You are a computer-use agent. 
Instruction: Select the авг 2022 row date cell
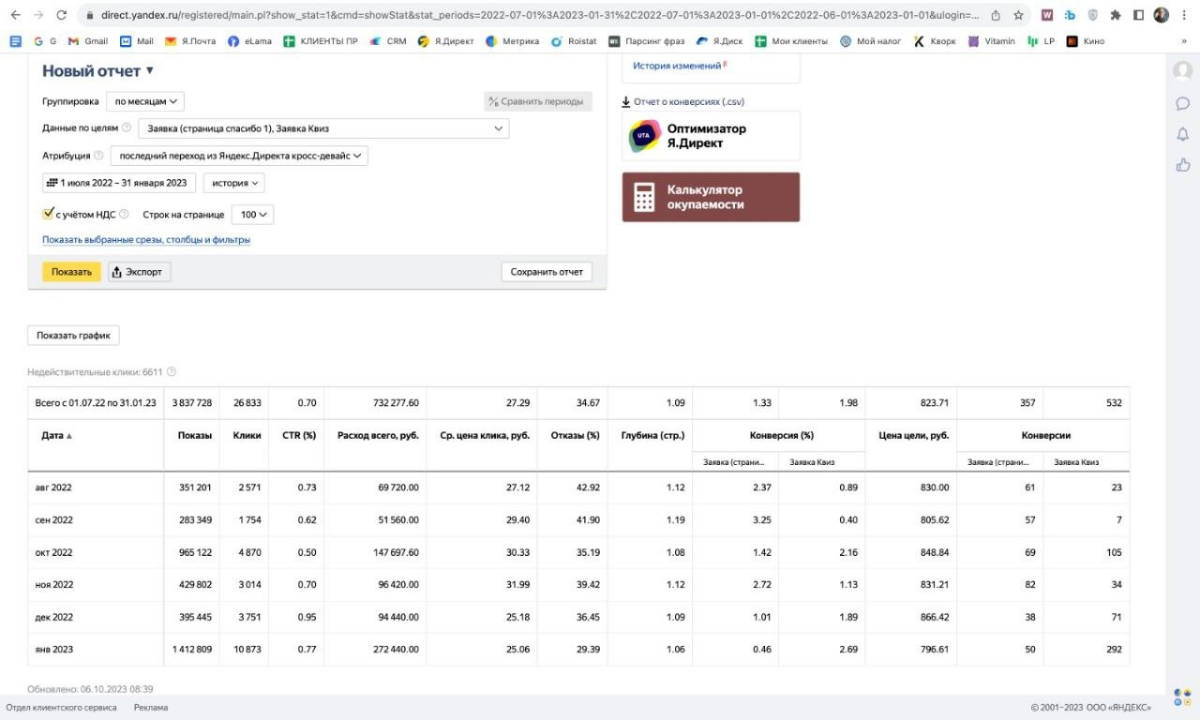pos(95,487)
